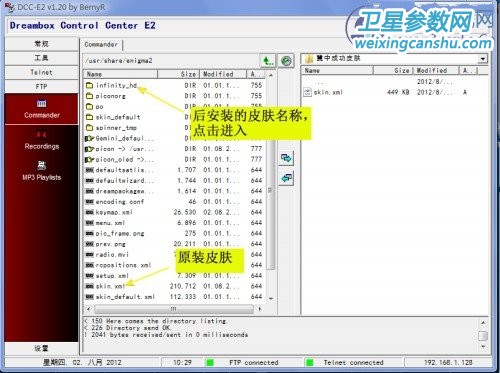Select skin_default.xml in the remote list

[x=125, y=296]
